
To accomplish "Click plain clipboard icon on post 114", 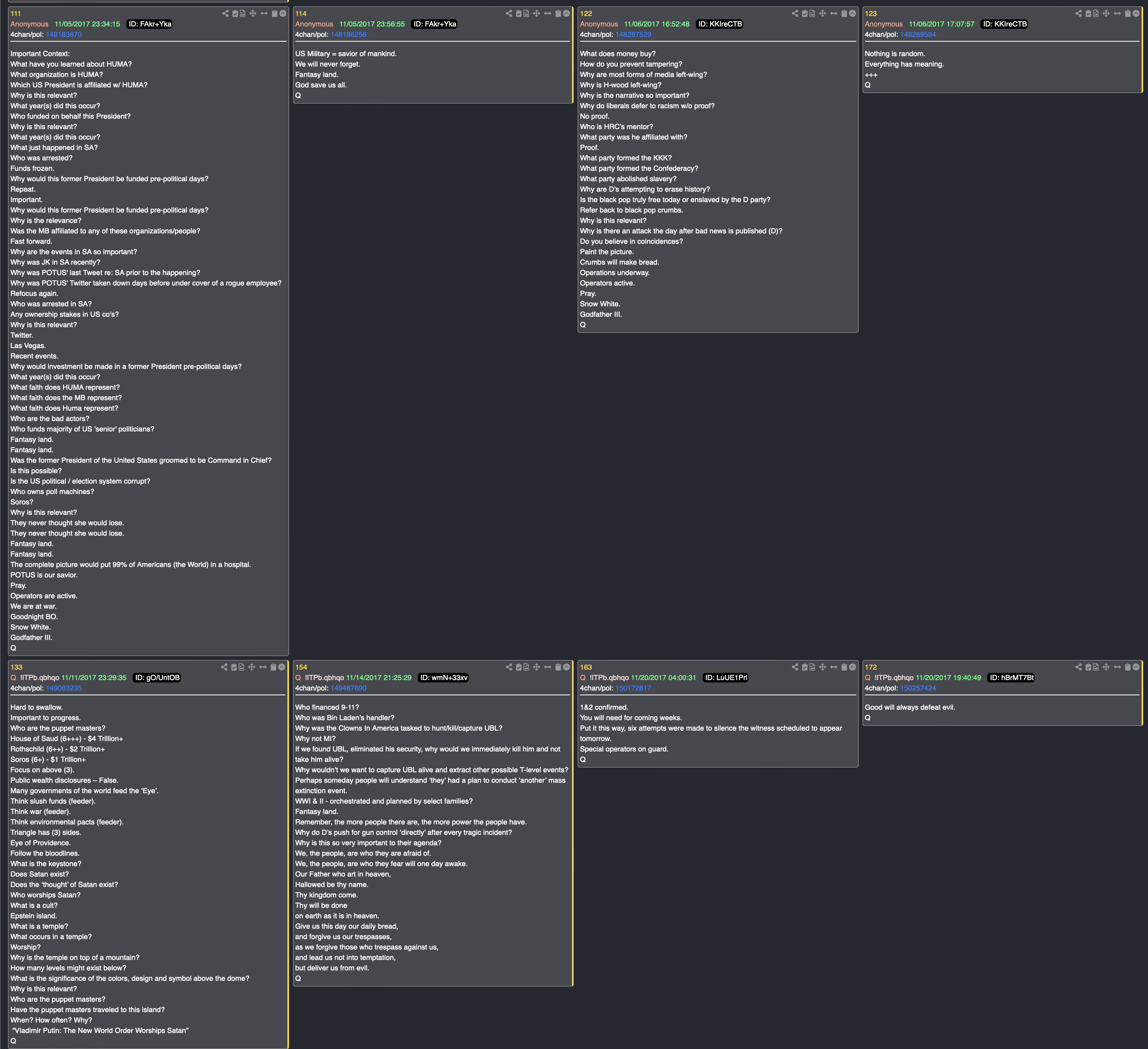I will pyautogui.click(x=558, y=13).
